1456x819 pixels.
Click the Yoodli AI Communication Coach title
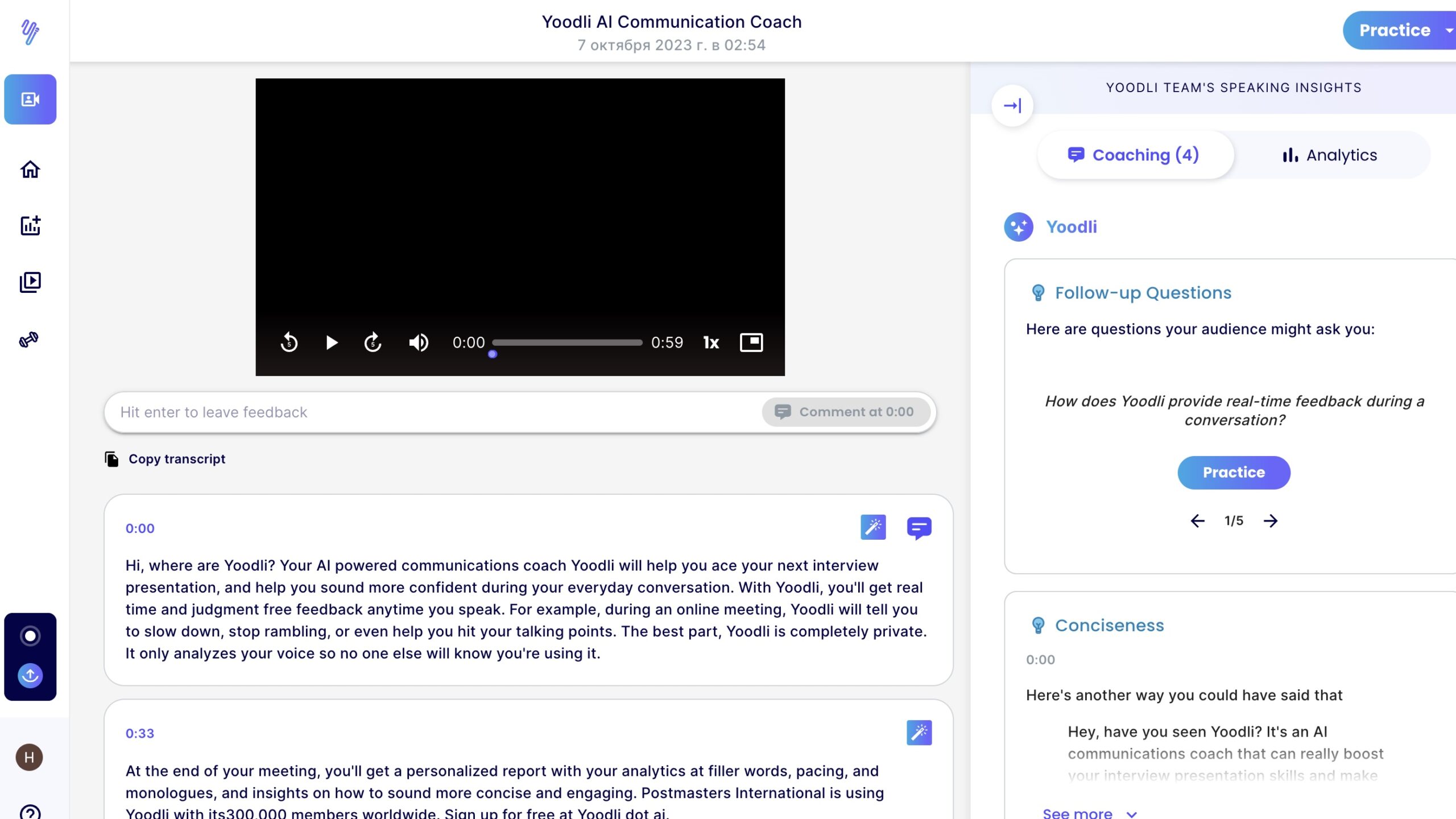coord(672,22)
